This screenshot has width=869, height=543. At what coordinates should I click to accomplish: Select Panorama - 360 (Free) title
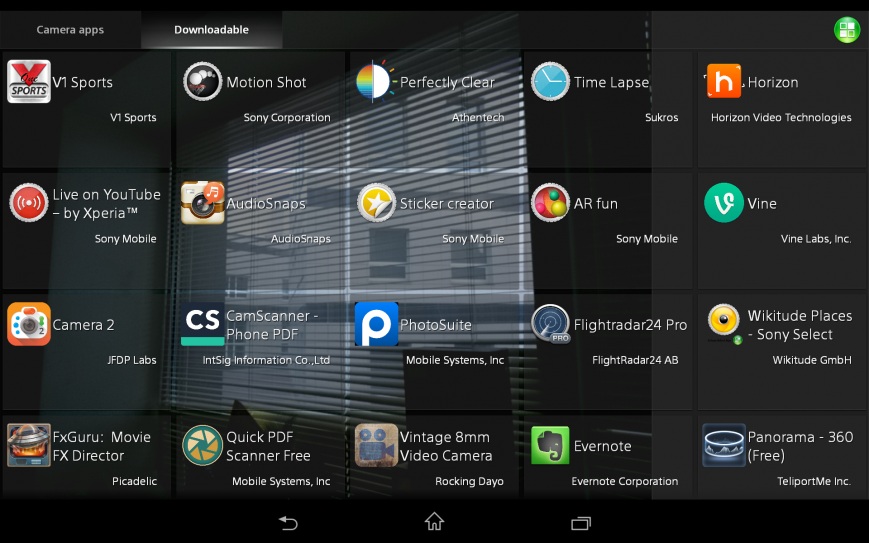tap(800, 446)
